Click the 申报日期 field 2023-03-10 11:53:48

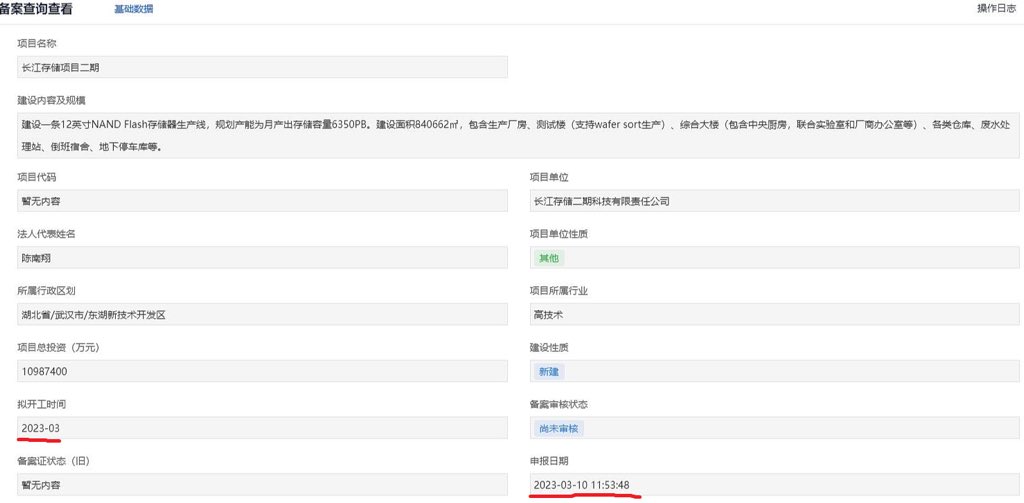775,485
